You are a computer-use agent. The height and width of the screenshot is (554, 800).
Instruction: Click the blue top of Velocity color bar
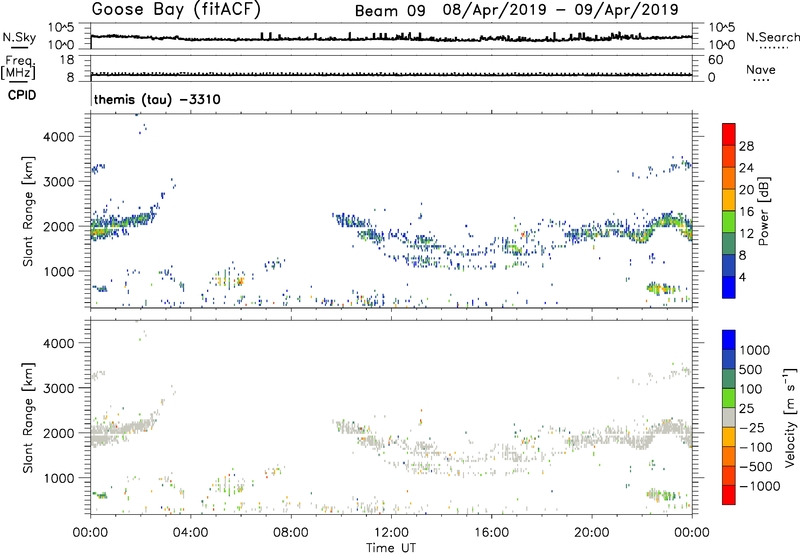click(729, 340)
